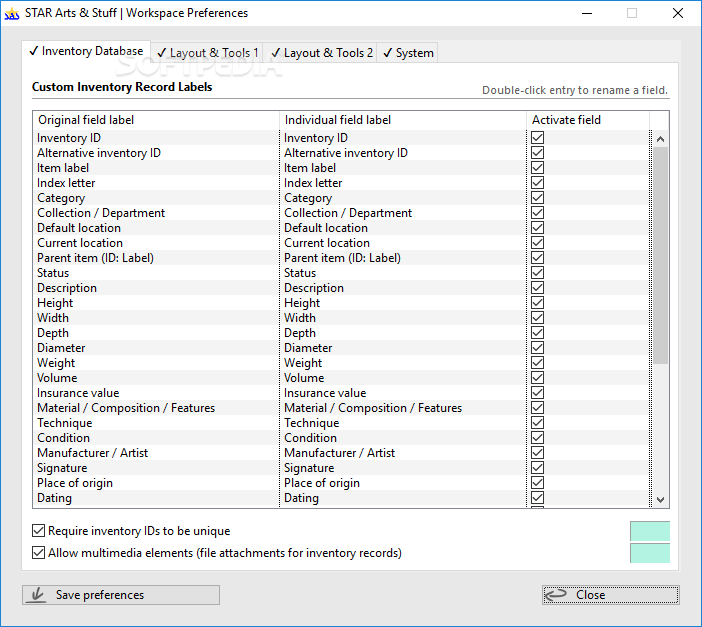Click the list scrollbar up arrow
The image size is (702, 627).
tap(660, 139)
